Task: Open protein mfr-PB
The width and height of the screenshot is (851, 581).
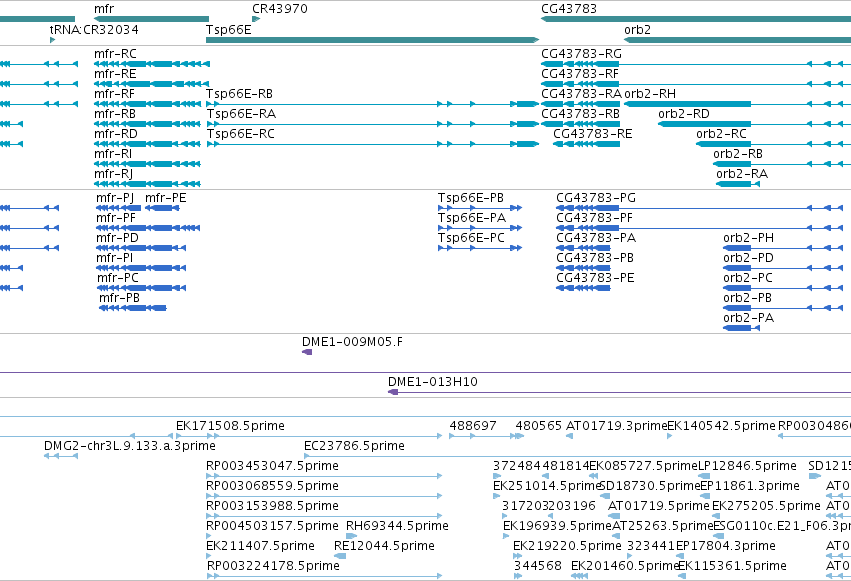Action: (x=133, y=308)
